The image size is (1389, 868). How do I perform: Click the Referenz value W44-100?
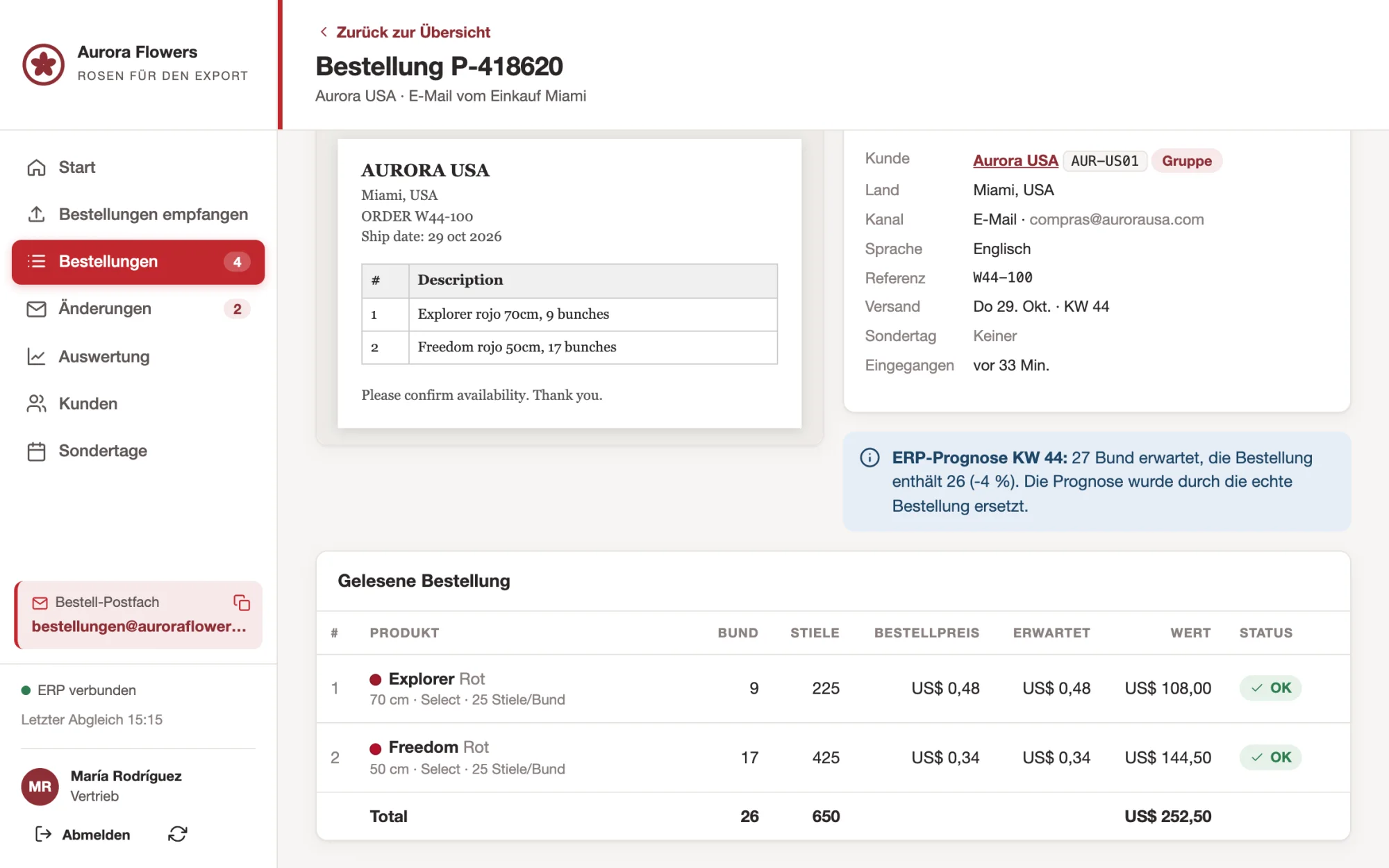(1003, 278)
